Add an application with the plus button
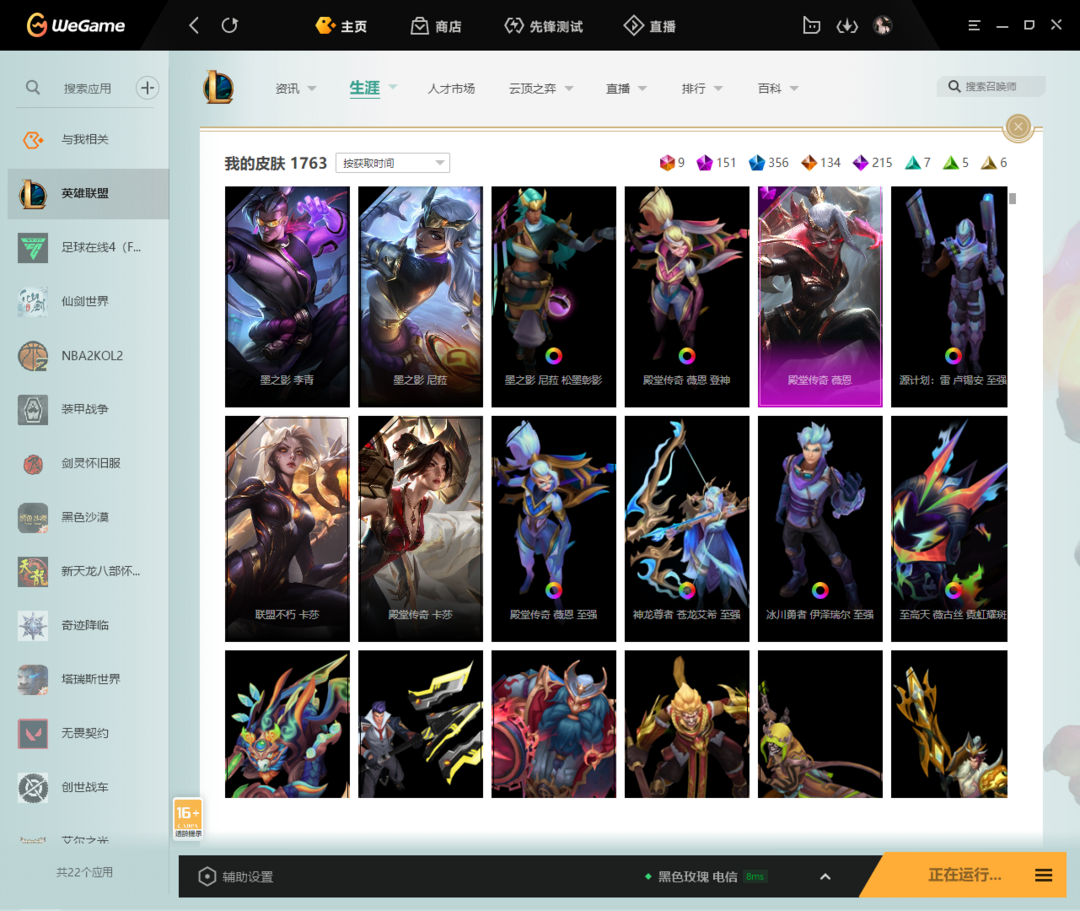The width and height of the screenshot is (1080, 911). (147, 87)
